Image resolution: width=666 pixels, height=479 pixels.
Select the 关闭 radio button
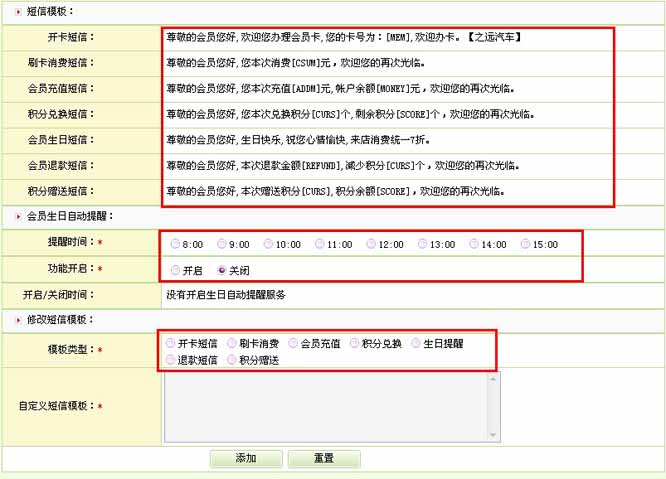click(x=222, y=270)
